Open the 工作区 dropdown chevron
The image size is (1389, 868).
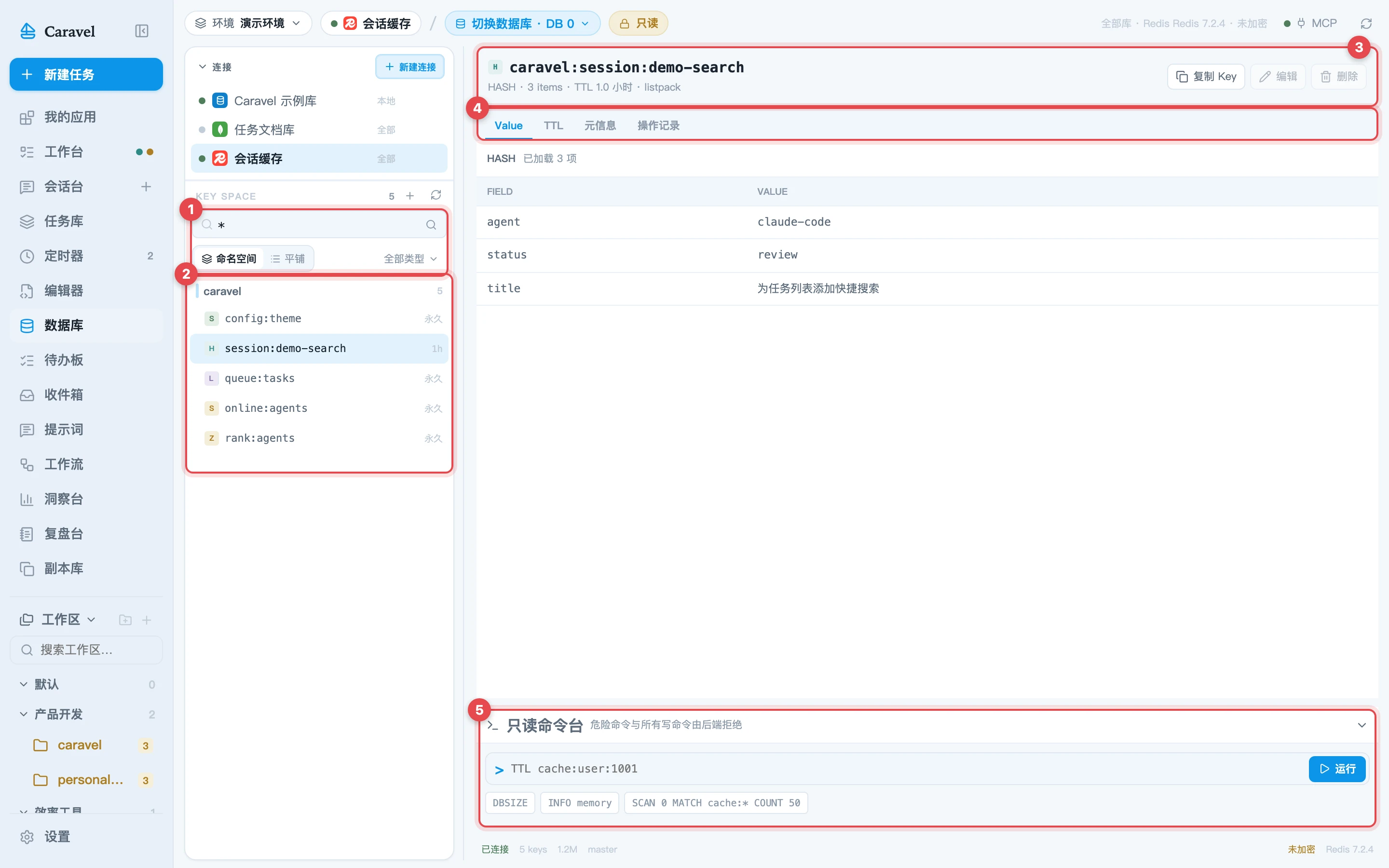[x=91, y=620]
